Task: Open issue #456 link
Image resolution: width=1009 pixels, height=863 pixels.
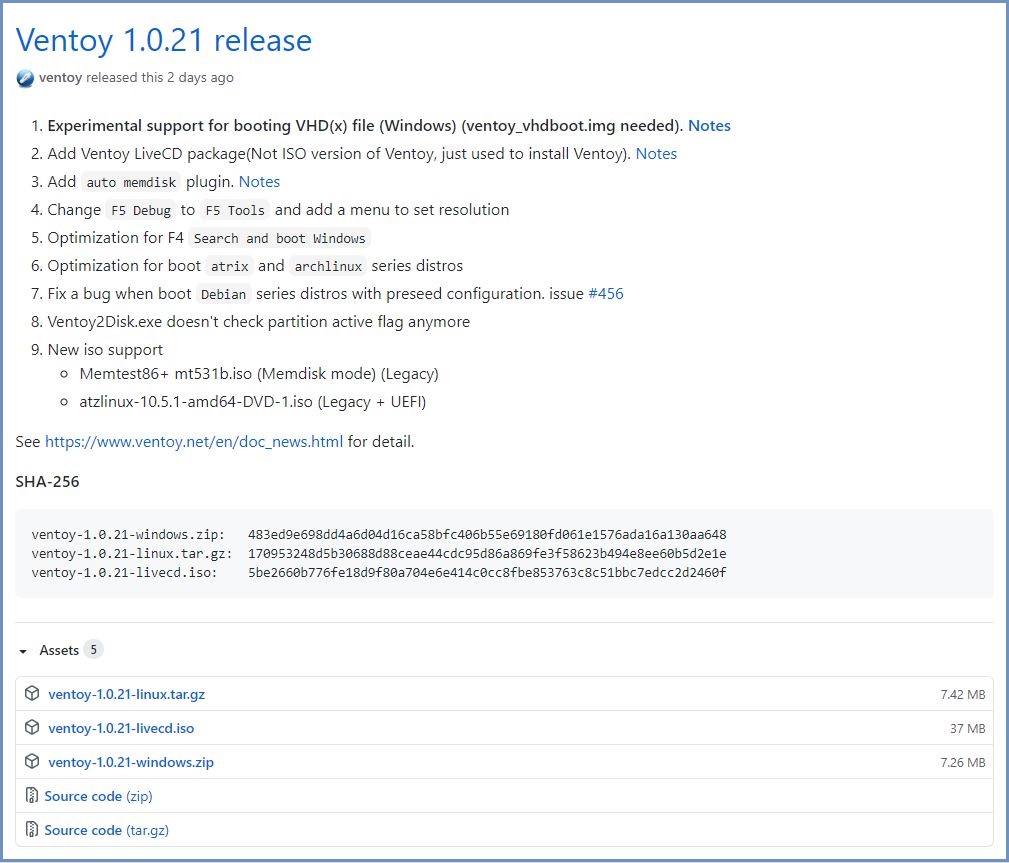Action: (606, 294)
